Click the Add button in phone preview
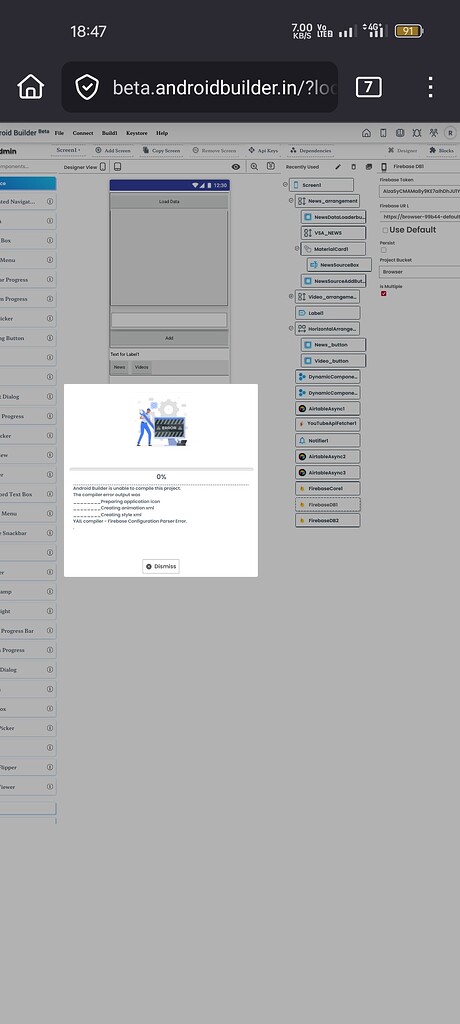This screenshot has width=460, height=1024. (x=169, y=338)
